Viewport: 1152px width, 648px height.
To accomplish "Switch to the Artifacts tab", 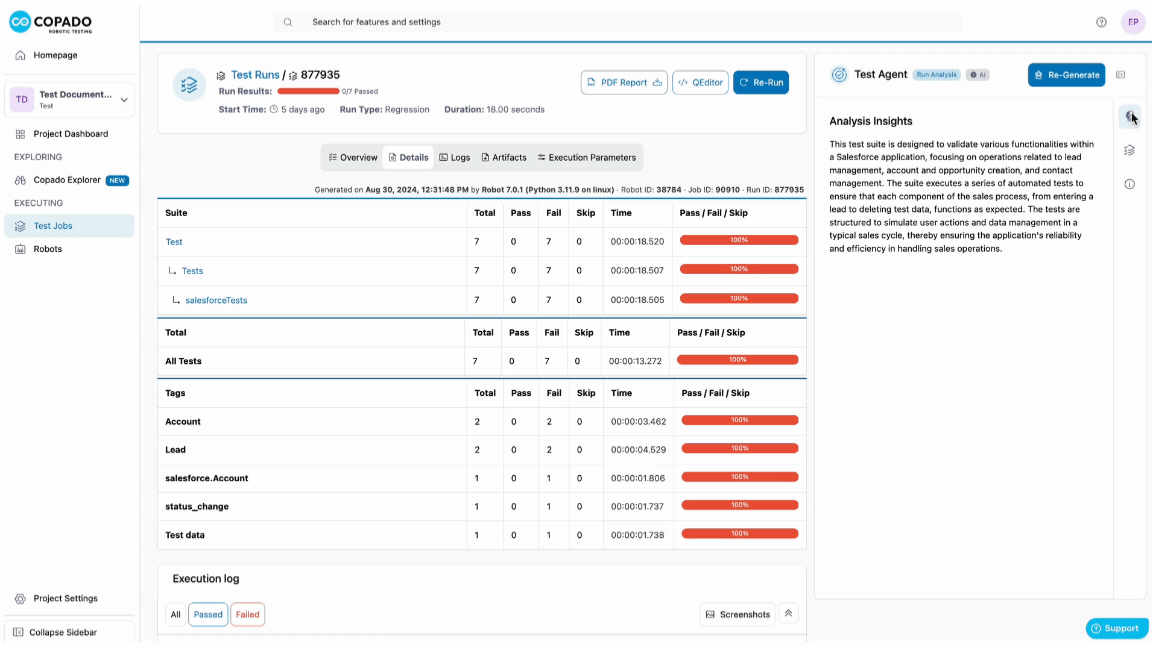I will click(x=503, y=157).
